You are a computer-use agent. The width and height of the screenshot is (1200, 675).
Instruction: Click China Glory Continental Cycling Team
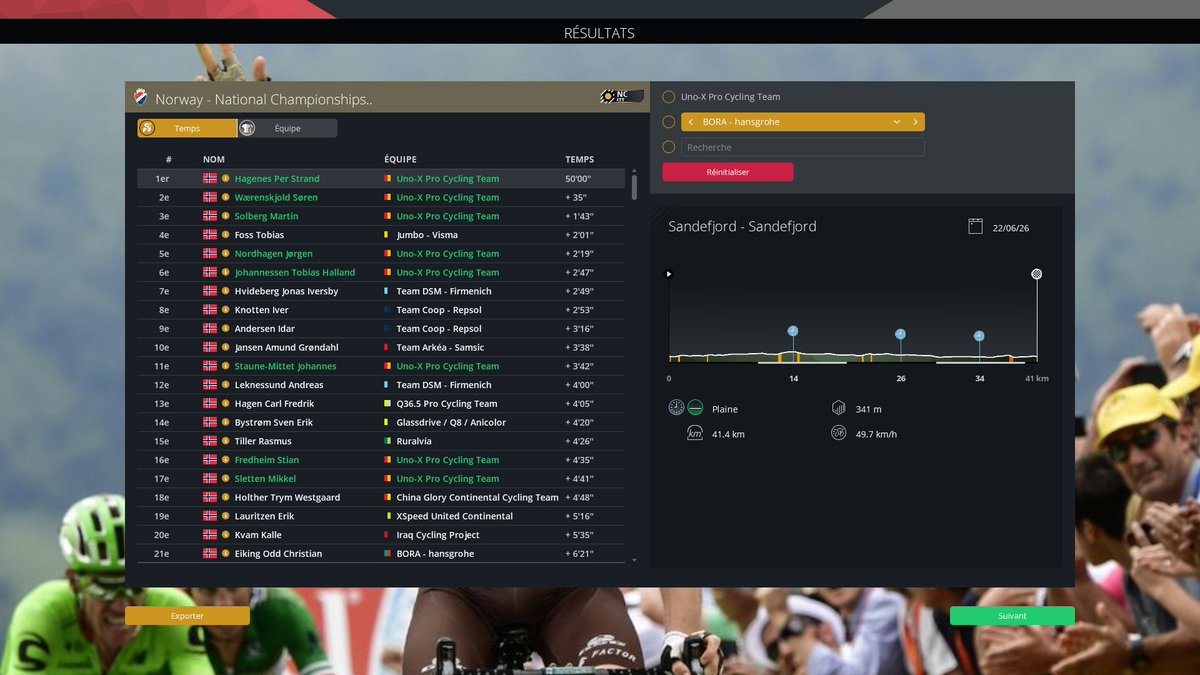click(478, 497)
